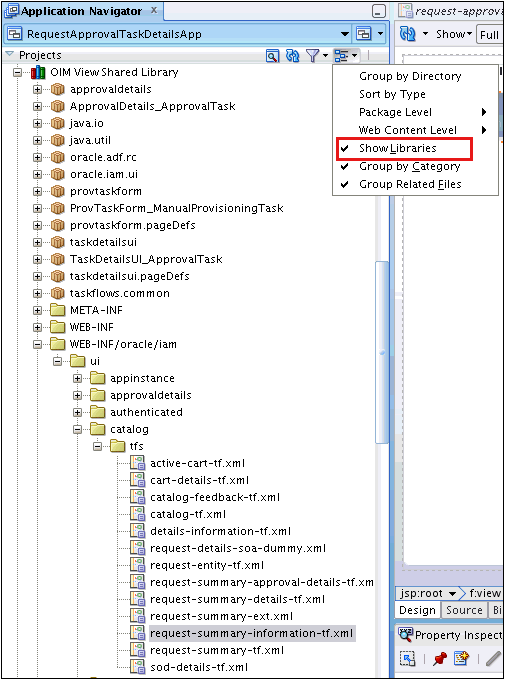Collapse the ui folder node
This screenshot has height=680, width=506.
pos(57,361)
